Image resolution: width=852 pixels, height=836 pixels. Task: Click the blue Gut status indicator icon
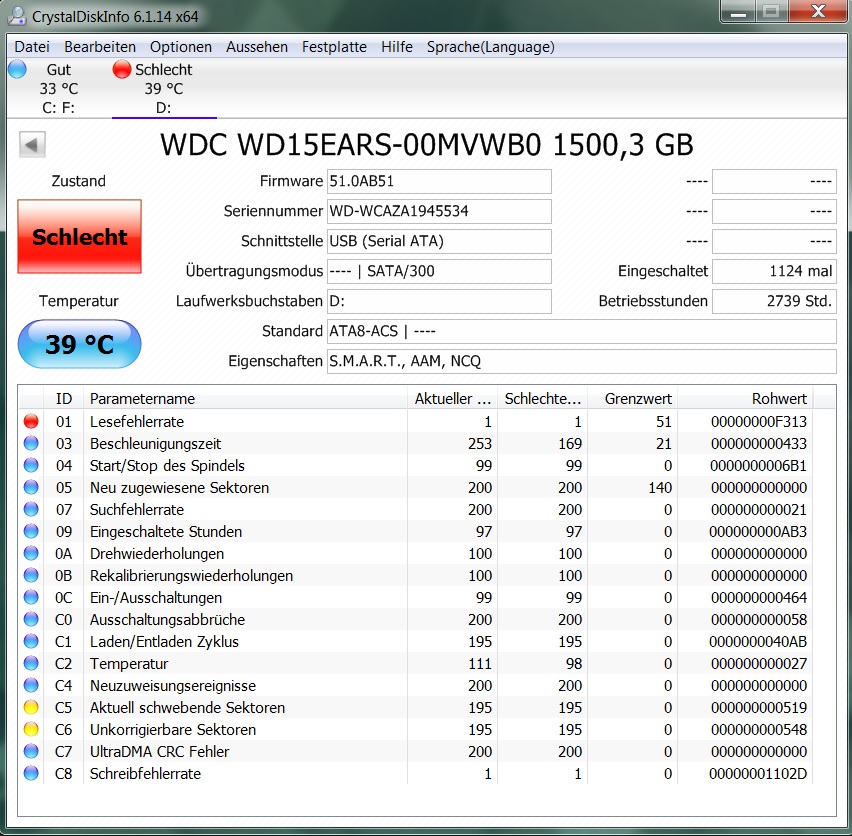pyautogui.click(x=17, y=70)
